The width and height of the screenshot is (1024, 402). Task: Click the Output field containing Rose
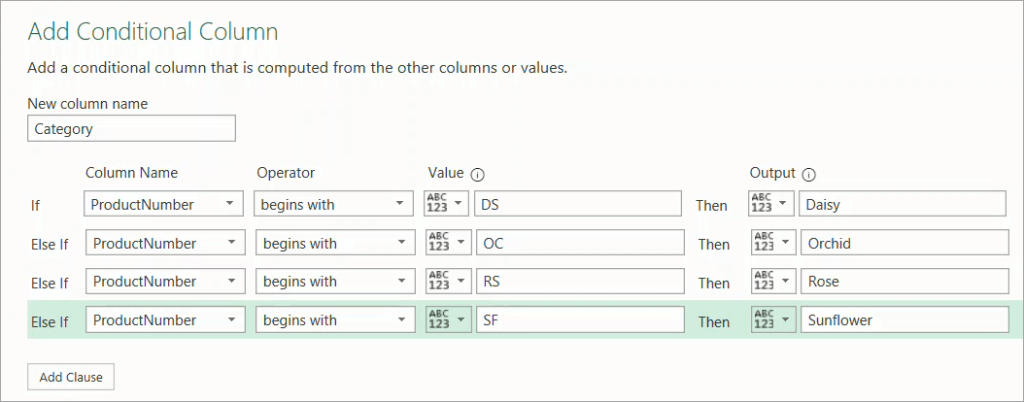pyautogui.click(x=904, y=281)
